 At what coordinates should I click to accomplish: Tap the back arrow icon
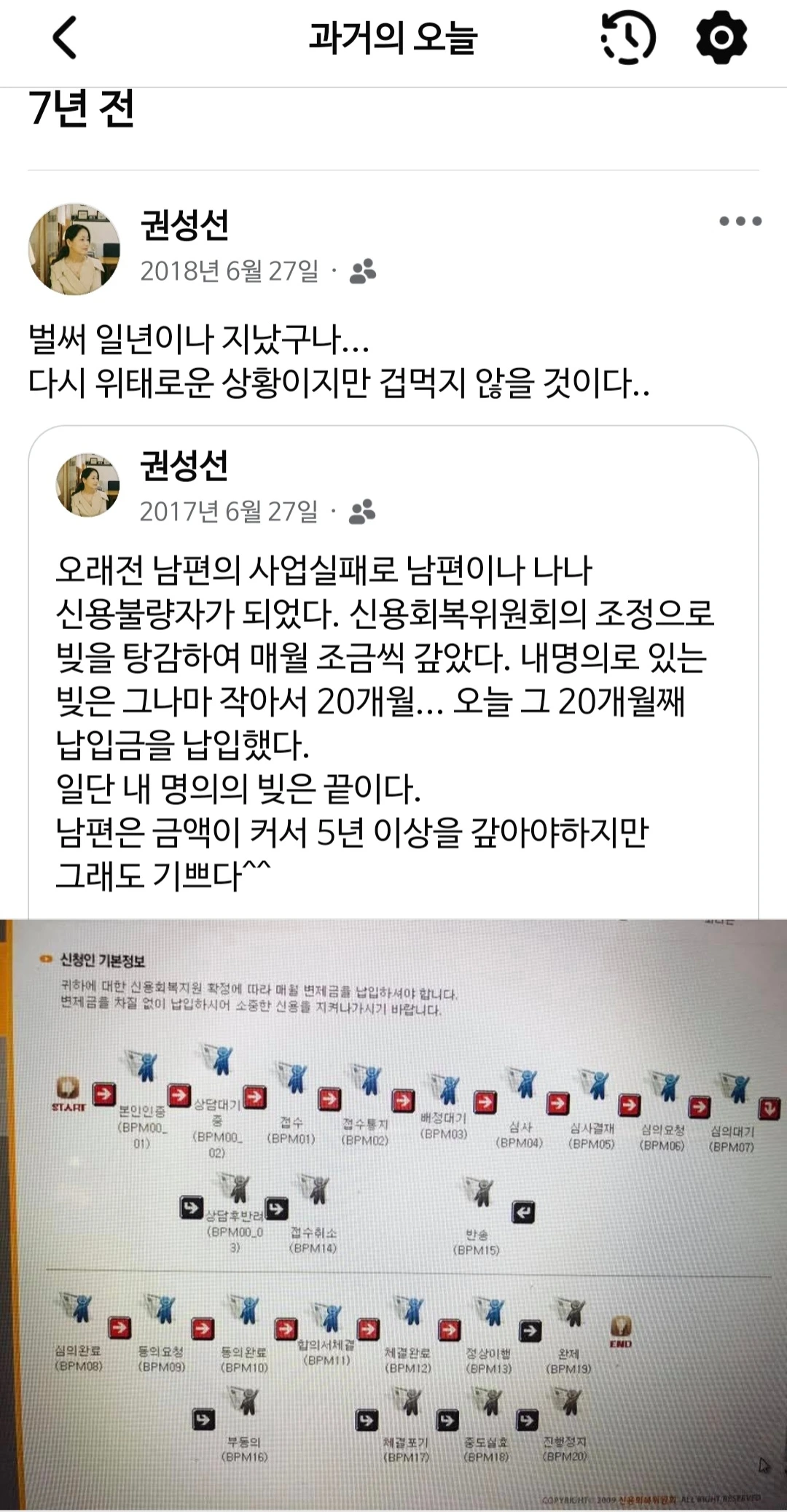pos(65,38)
